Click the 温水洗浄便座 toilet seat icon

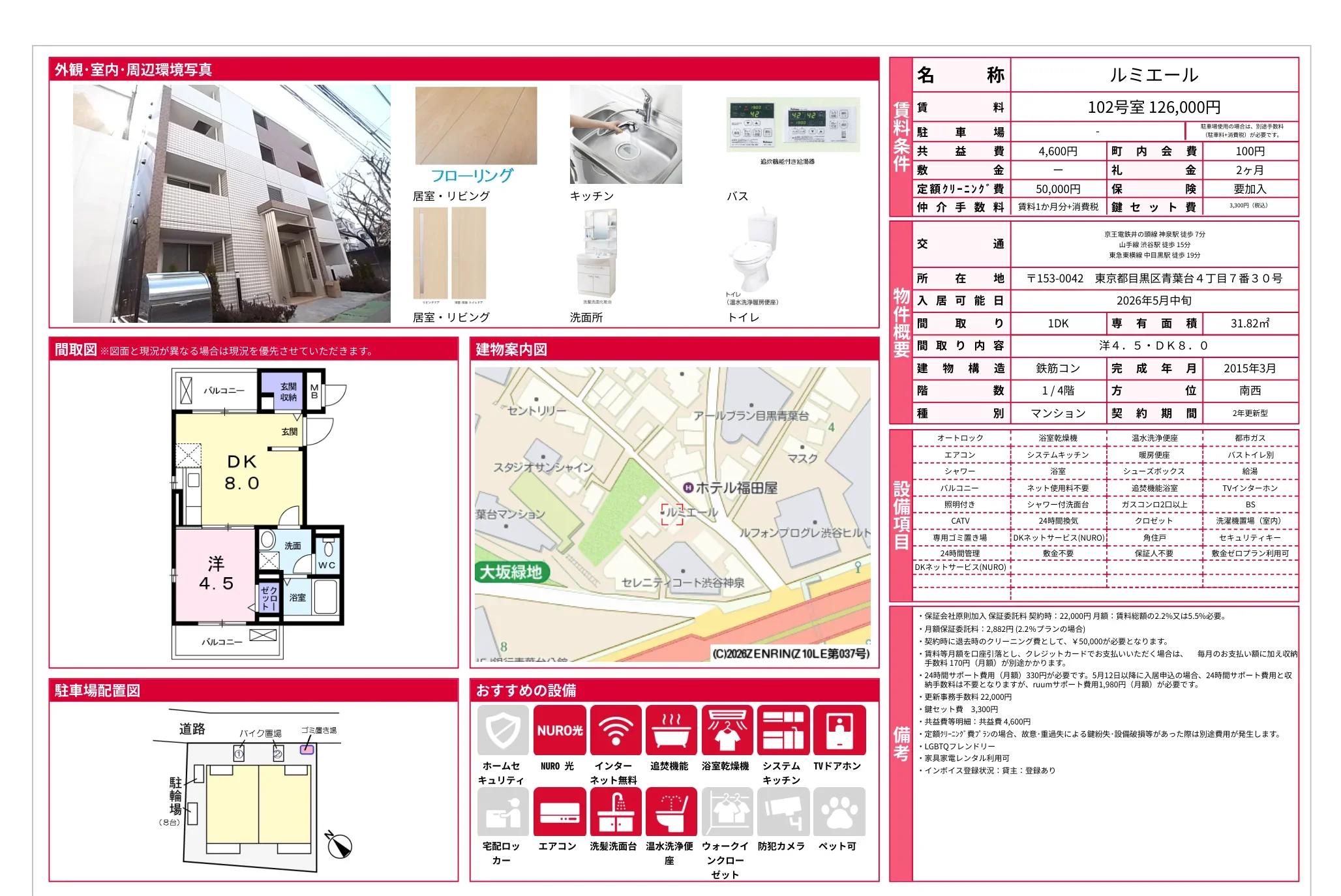670,811
